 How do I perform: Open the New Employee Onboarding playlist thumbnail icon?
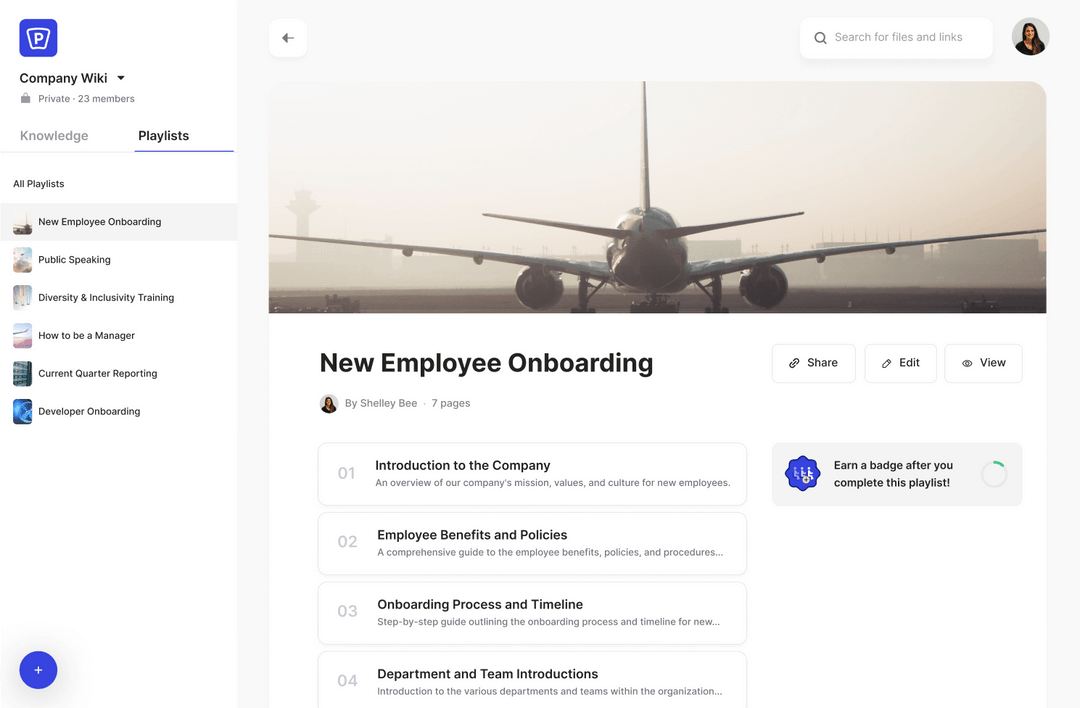pyautogui.click(x=22, y=221)
